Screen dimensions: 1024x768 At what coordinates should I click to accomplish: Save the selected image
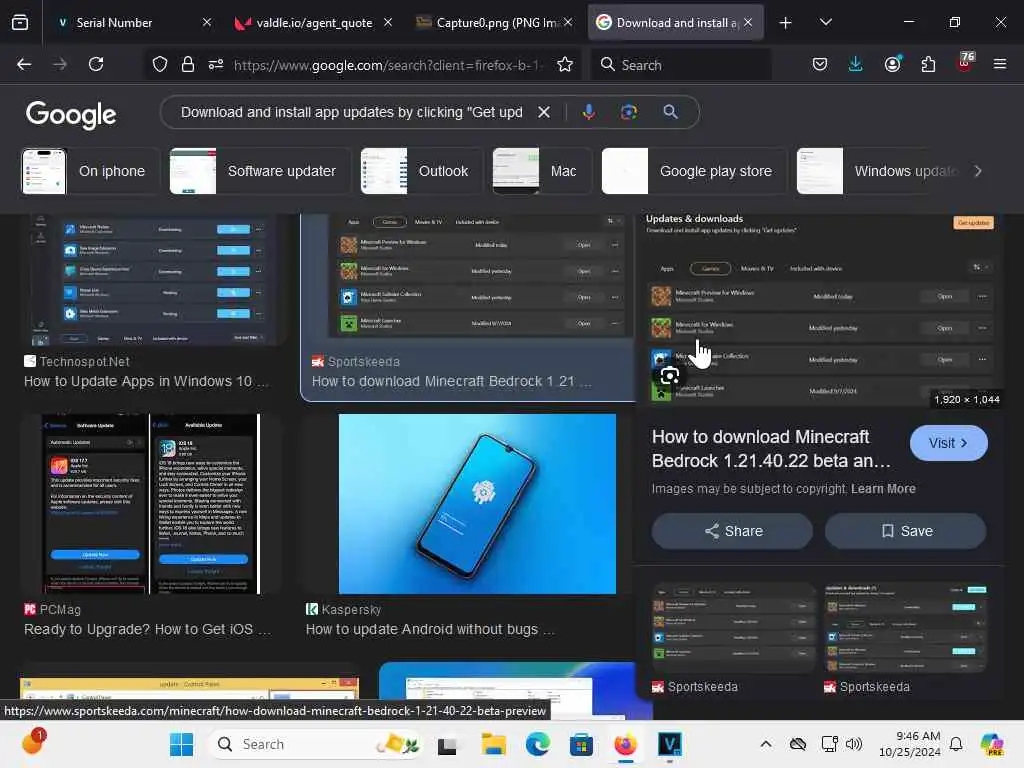tap(906, 531)
